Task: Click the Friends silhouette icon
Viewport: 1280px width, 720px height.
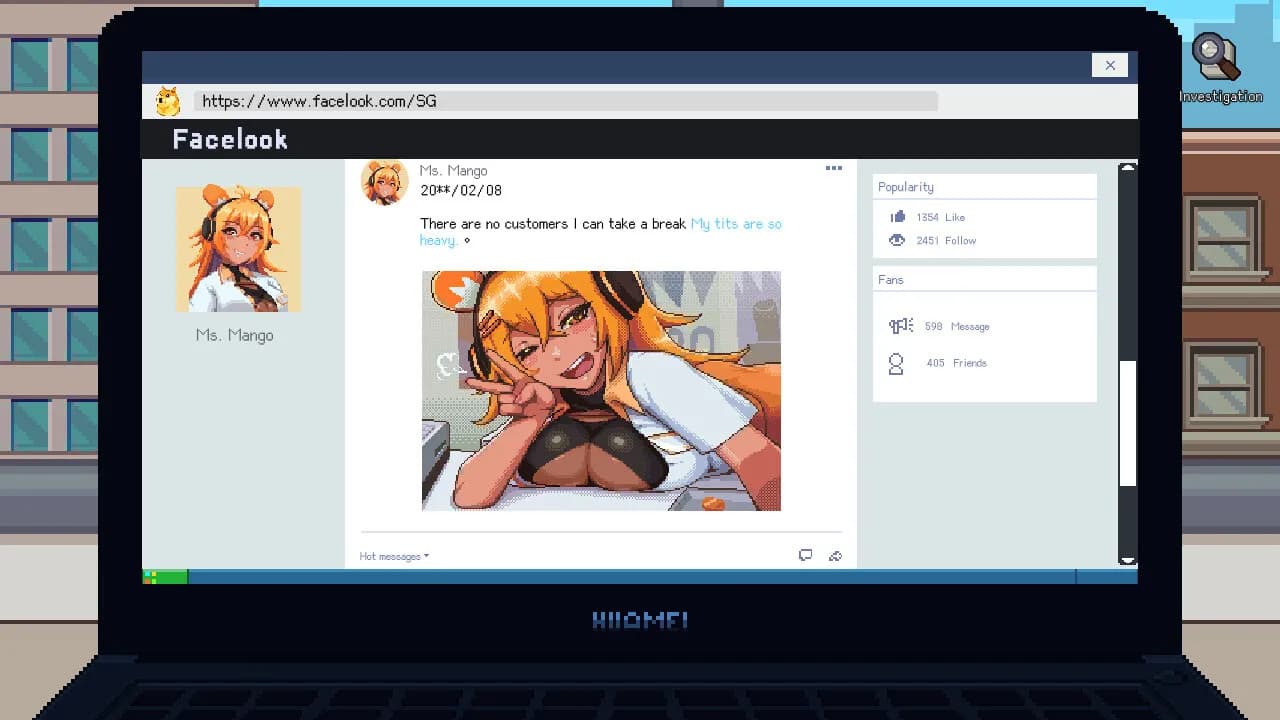Action: (x=895, y=363)
